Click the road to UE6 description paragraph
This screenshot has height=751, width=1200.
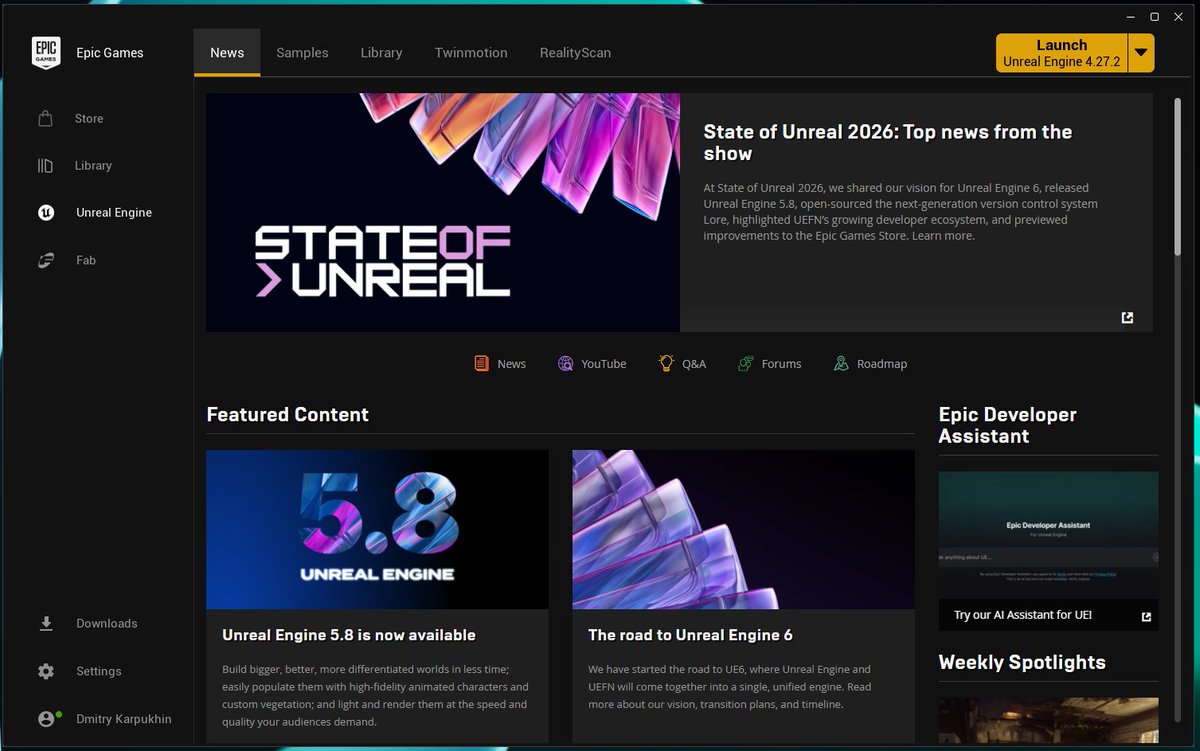coord(730,686)
